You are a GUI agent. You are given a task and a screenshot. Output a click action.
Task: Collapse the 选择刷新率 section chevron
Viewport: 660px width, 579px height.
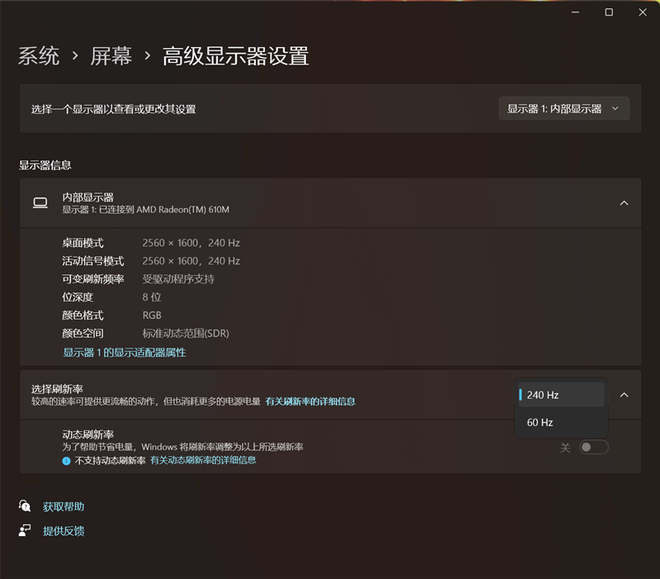tap(624, 395)
